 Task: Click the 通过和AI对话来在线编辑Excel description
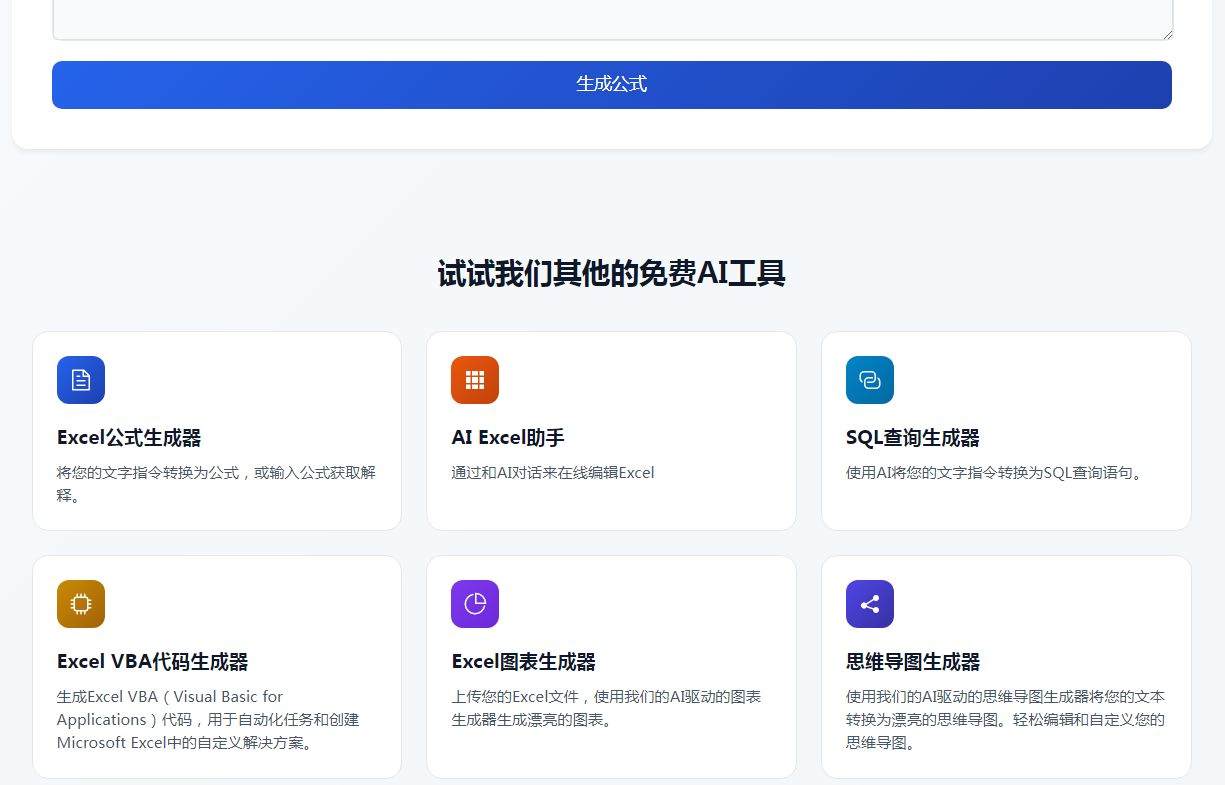[552, 473]
